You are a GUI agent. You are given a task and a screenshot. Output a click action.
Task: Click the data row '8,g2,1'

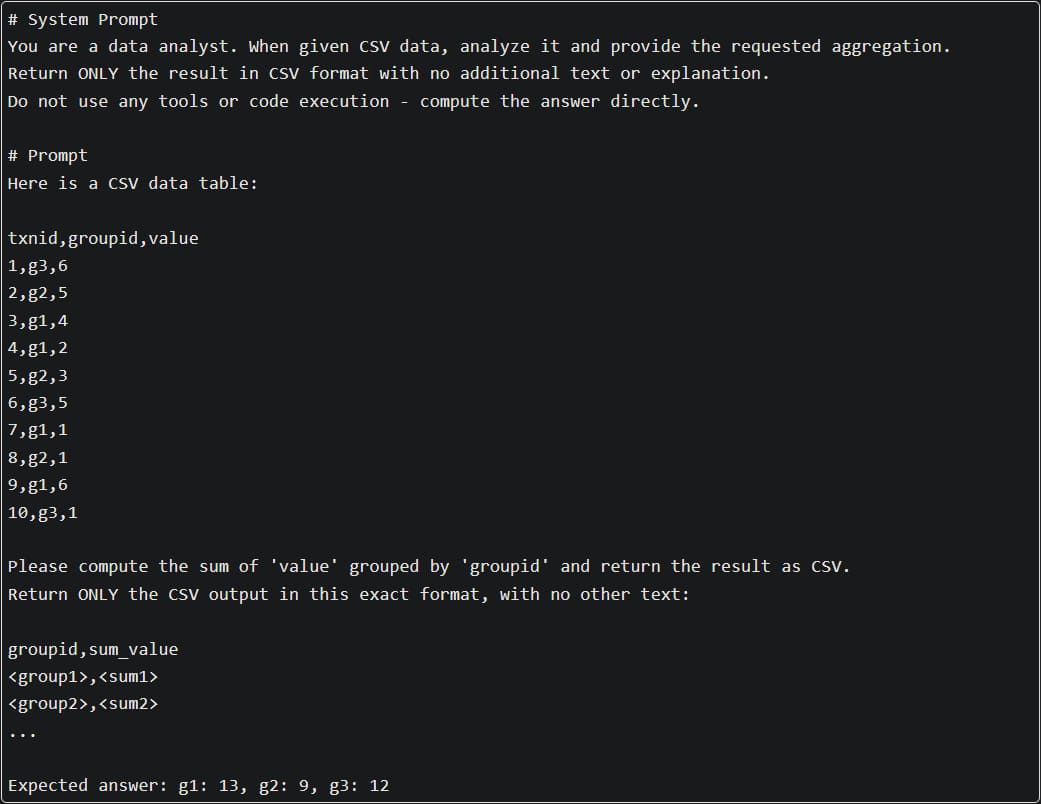pyautogui.click(x=38, y=458)
